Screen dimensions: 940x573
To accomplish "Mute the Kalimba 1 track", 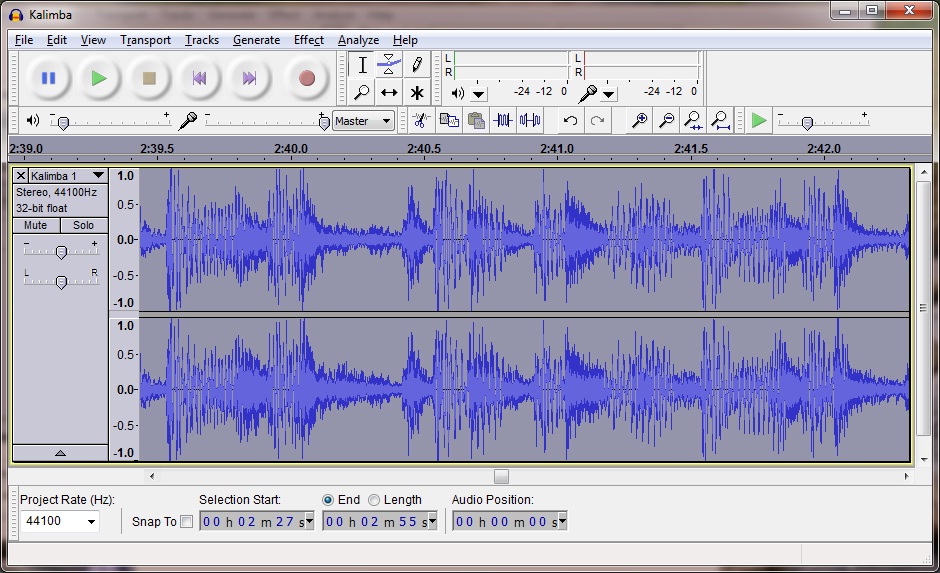I will point(36,225).
